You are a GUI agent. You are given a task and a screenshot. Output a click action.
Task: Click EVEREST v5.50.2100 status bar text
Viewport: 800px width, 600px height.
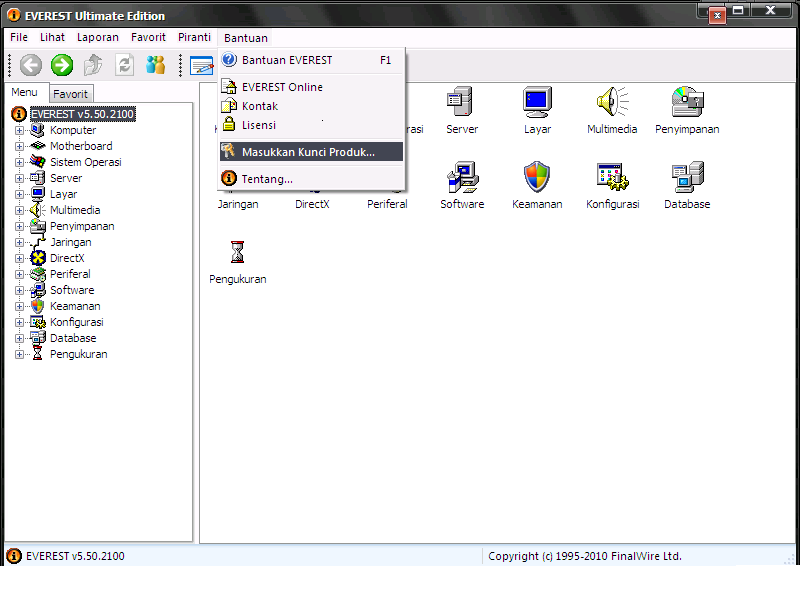(75, 556)
